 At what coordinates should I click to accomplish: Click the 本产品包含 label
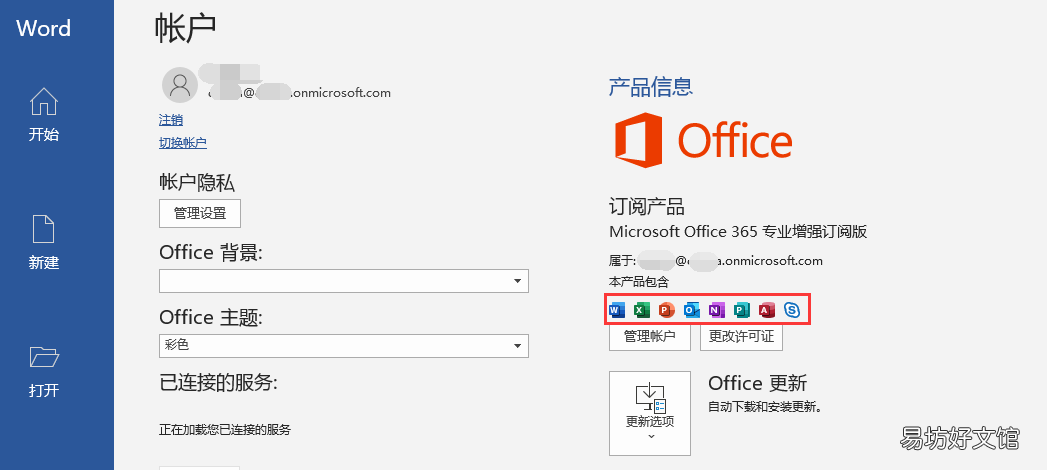point(639,282)
